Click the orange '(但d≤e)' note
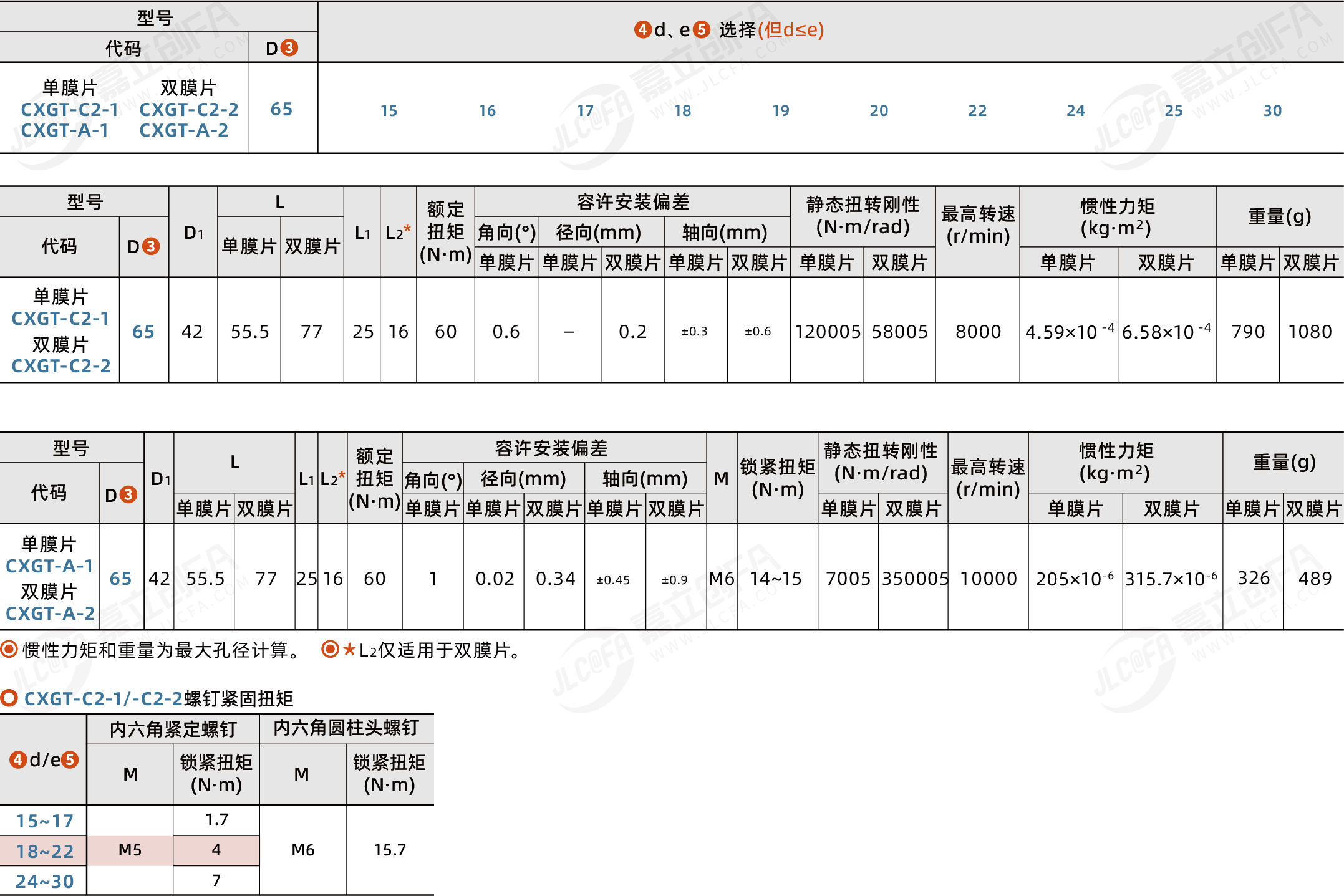The image size is (1344, 896). pos(791,29)
